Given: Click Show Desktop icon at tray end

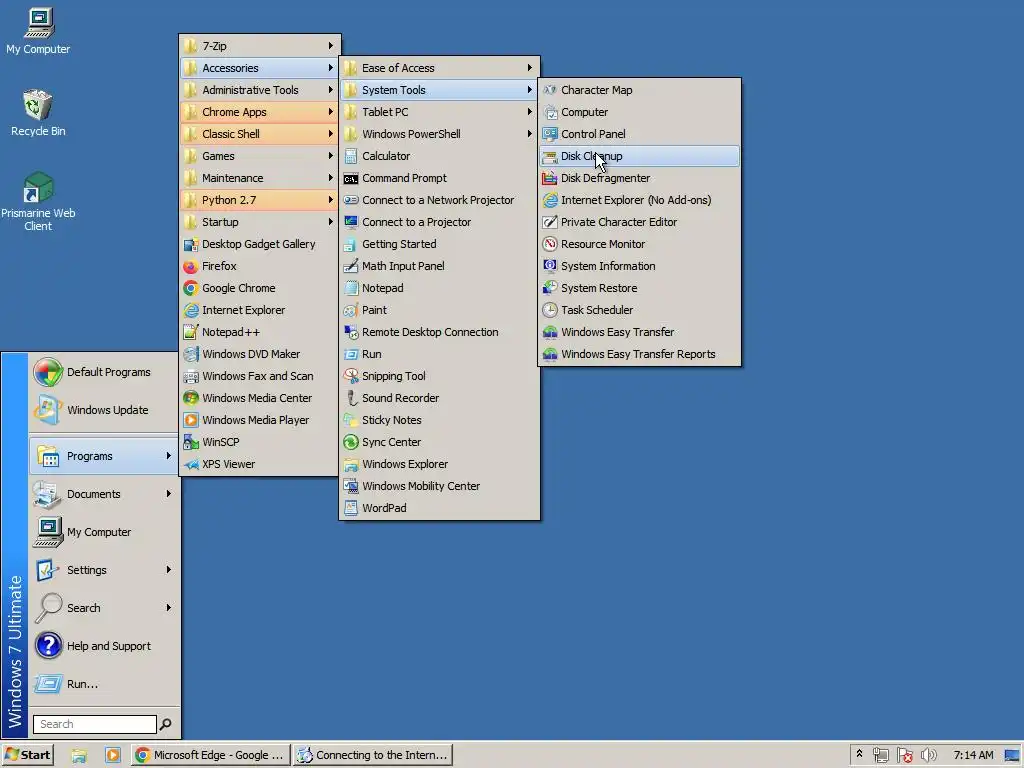Looking at the screenshot, I should coord(1012,756).
